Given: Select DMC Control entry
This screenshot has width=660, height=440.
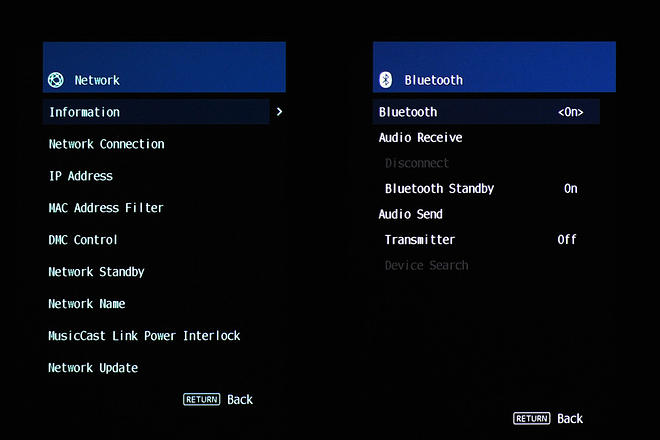Looking at the screenshot, I should coord(83,240).
